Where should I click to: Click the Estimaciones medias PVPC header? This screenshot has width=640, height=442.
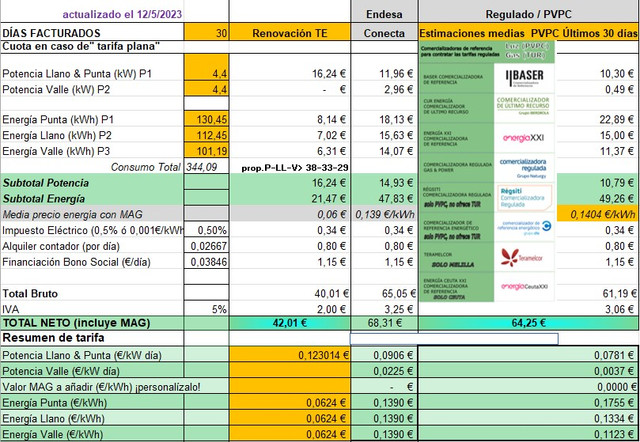[528, 33]
